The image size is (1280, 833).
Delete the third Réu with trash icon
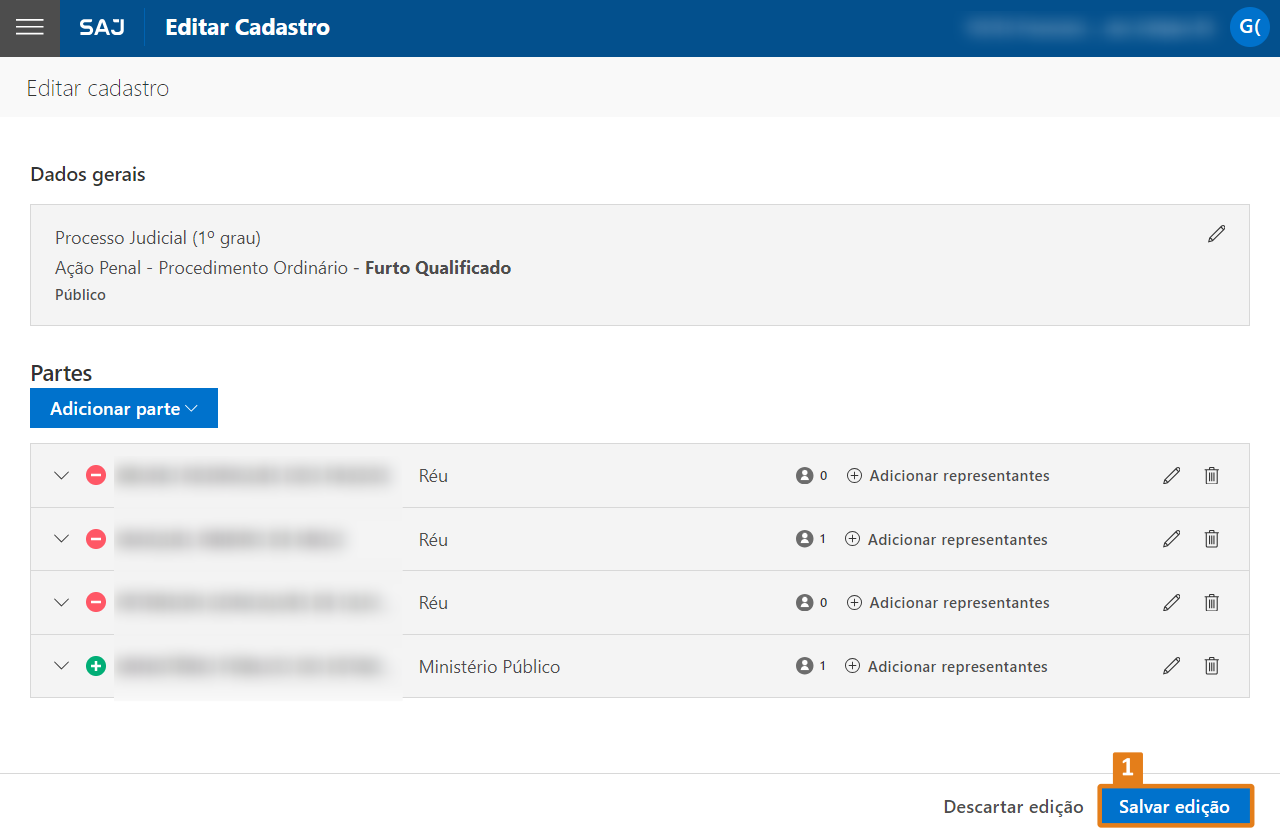[1211, 603]
